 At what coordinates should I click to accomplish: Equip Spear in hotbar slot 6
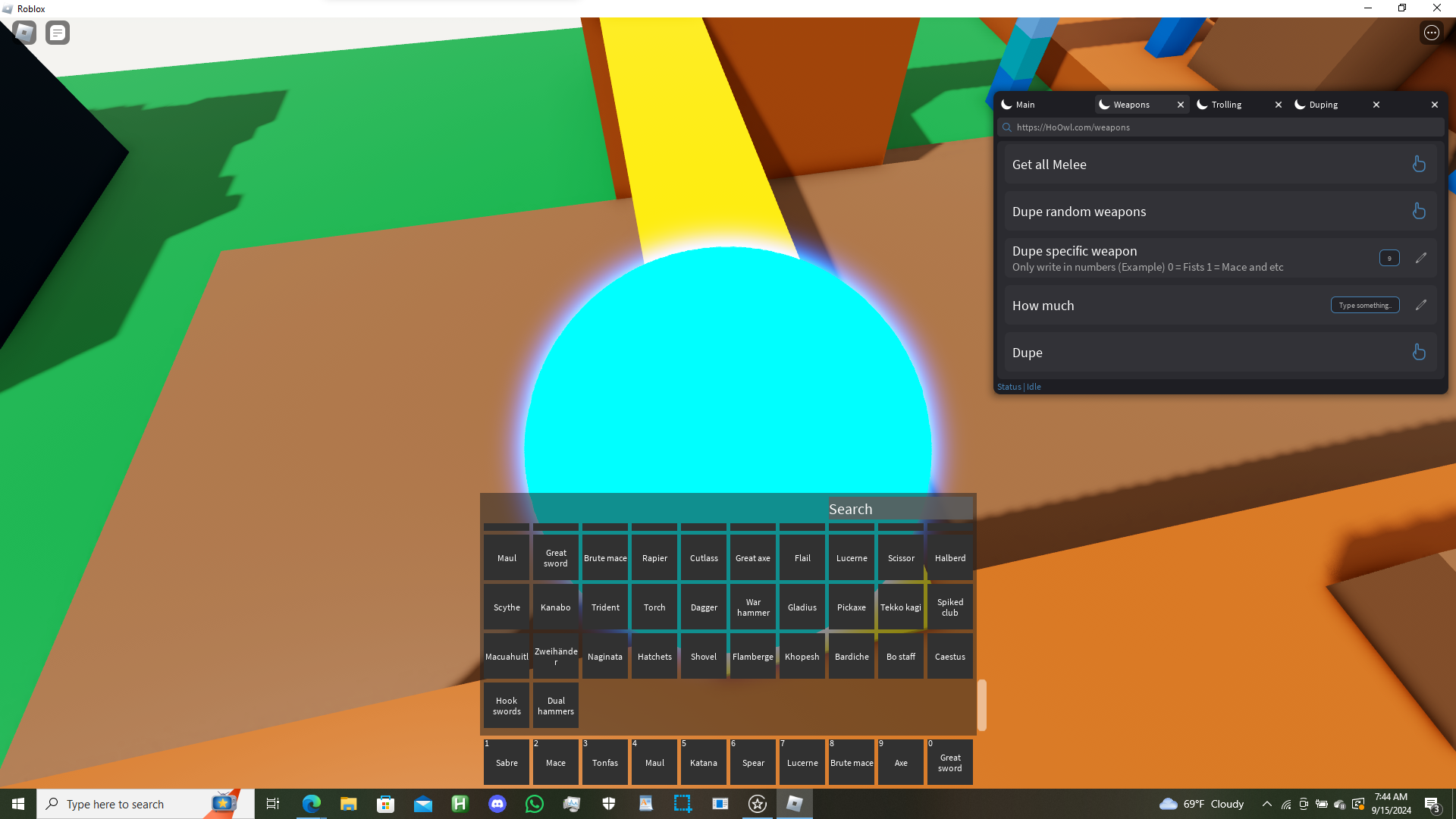(753, 762)
